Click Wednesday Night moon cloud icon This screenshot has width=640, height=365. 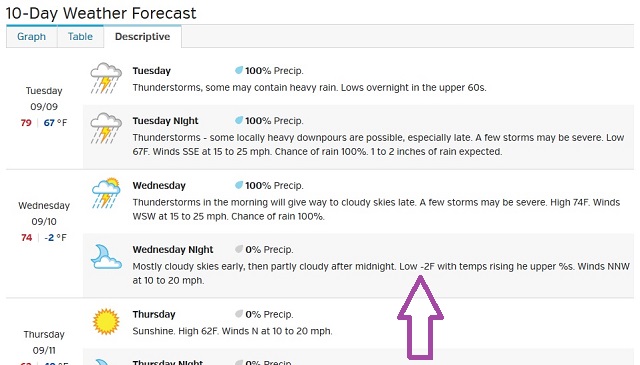pyautogui.click(x=106, y=256)
